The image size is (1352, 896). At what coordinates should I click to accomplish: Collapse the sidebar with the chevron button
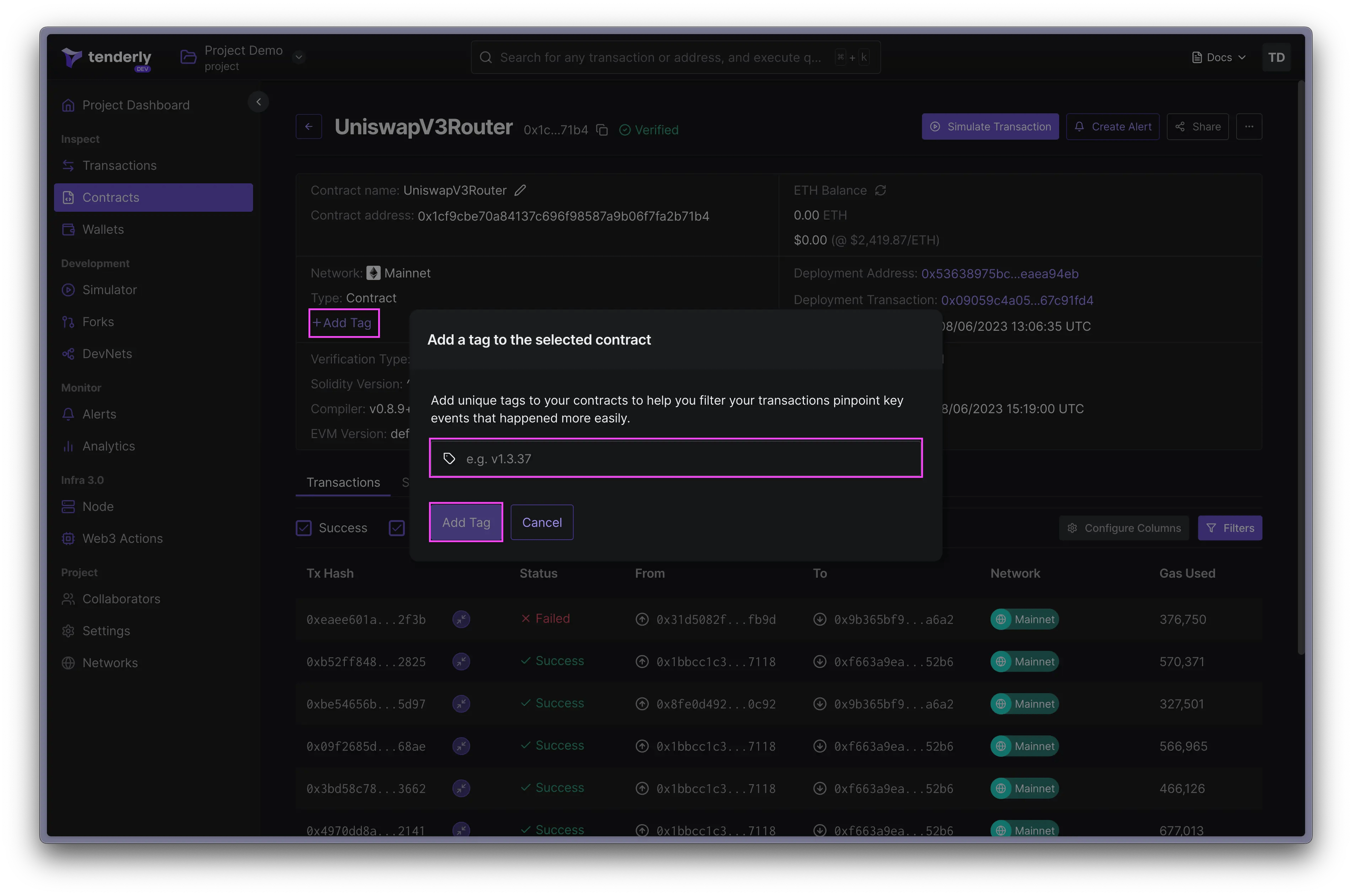coord(258,102)
